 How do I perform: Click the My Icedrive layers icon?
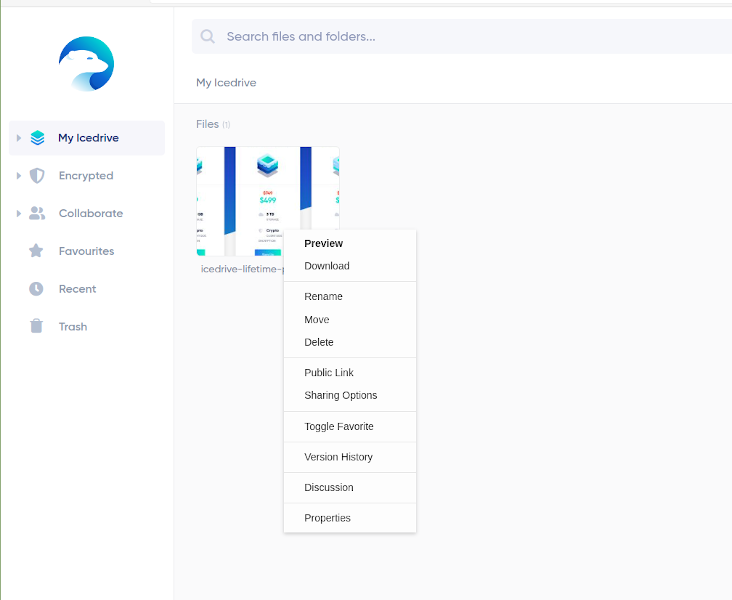pyautogui.click(x=37, y=138)
